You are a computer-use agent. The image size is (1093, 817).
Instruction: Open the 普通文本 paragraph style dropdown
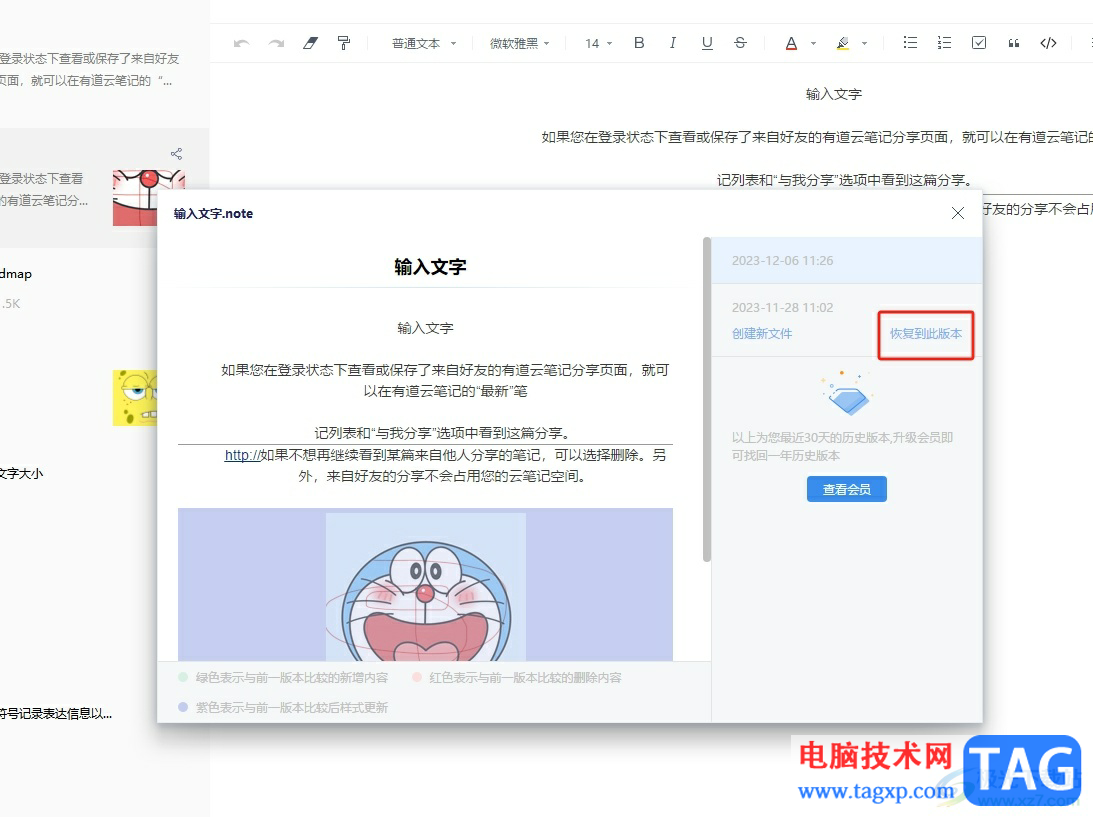[424, 43]
